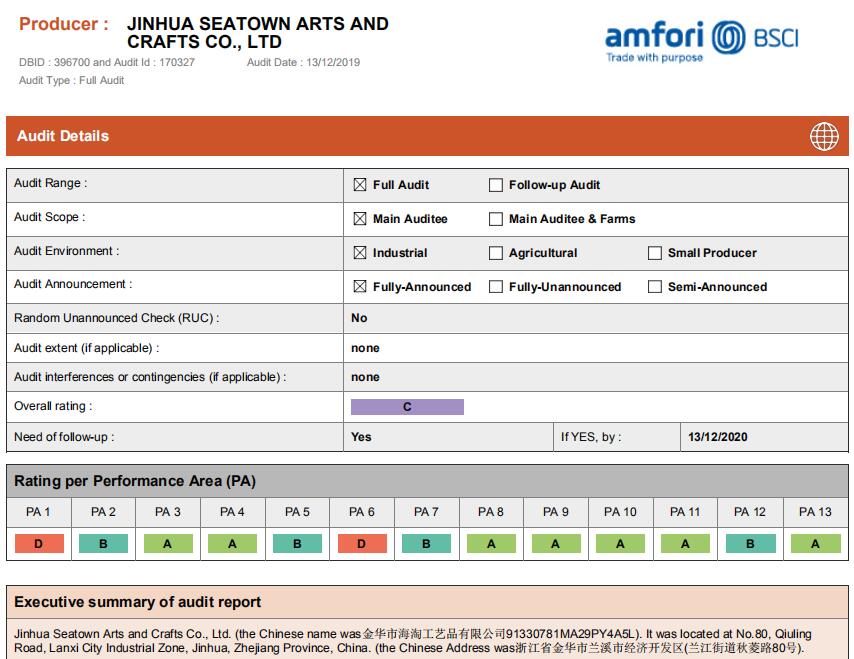Click the Yes value for Need of follow-up
This screenshot has height=659, width=854.
coord(361,437)
